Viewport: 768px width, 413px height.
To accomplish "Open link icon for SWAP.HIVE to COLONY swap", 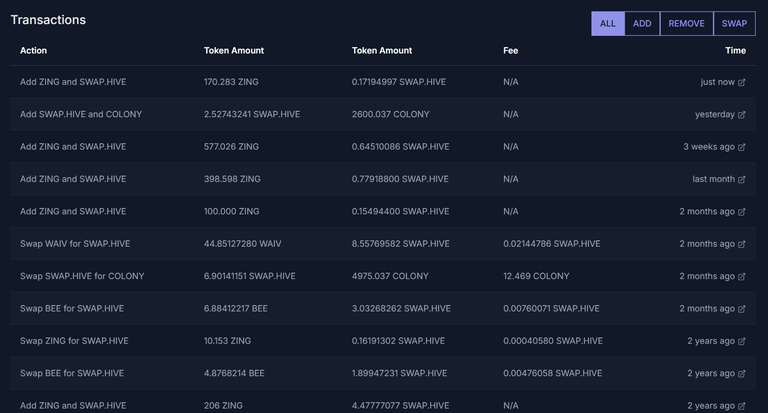I will click(x=742, y=276).
